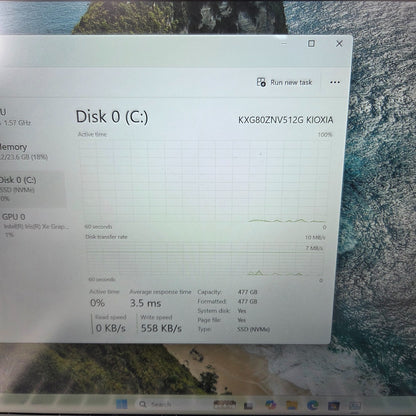Open Task View from the taskbar
The width and height of the screenshot is (416, 416).
tap(248, 405)
